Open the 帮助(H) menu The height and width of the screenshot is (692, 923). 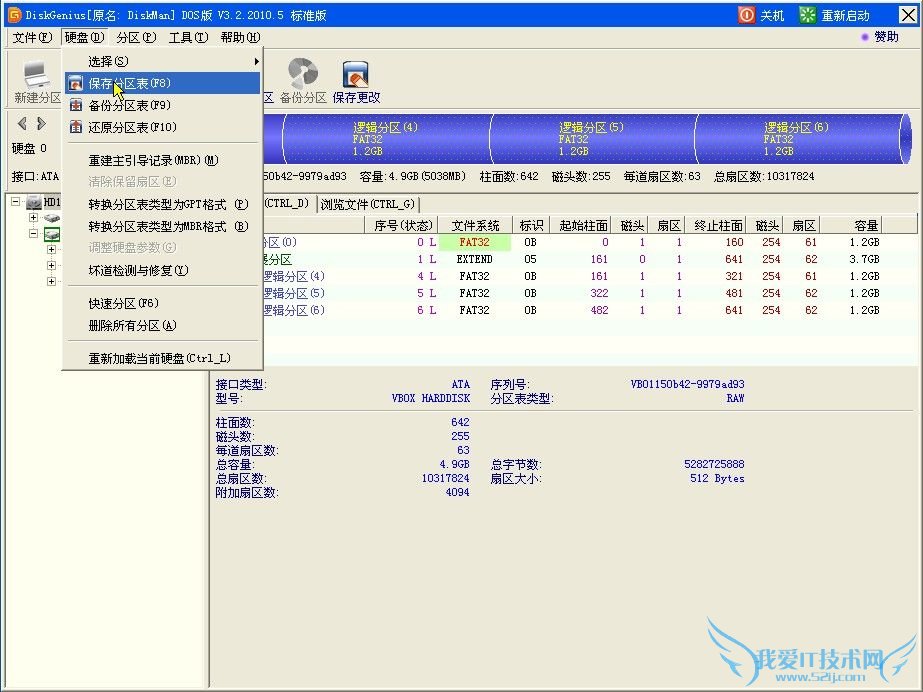[x=240, y=37]
